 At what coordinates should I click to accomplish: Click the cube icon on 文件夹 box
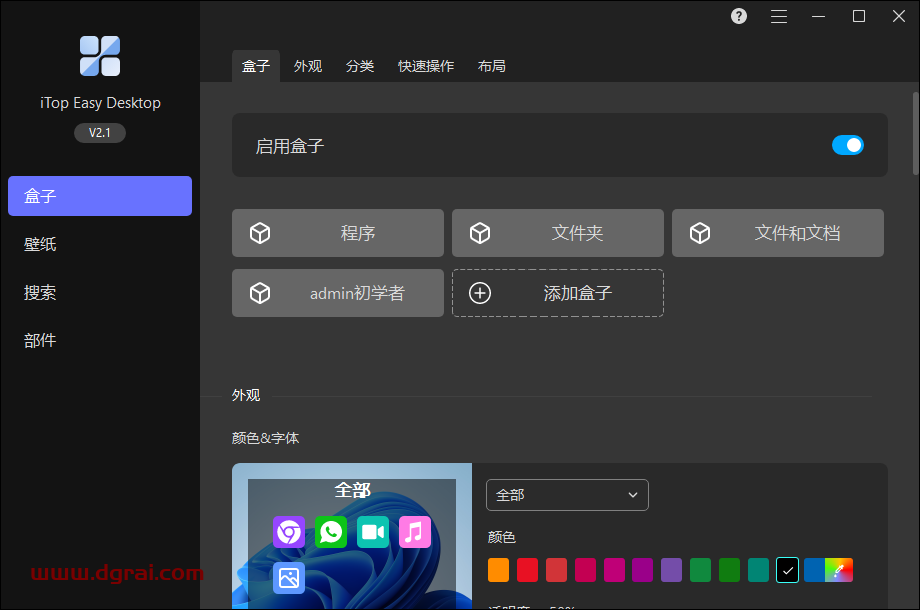pos(480,233)
